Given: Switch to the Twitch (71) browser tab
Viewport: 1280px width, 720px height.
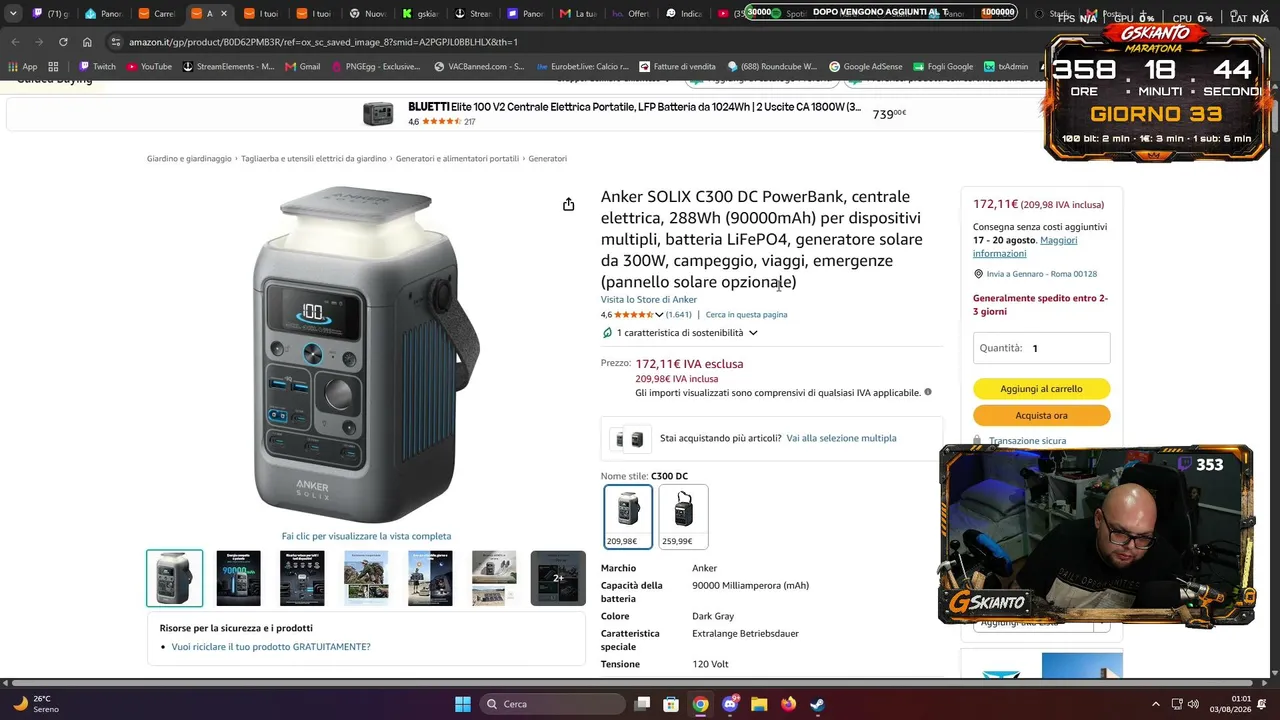Looking at the screenshot, I should coord(50,14).
